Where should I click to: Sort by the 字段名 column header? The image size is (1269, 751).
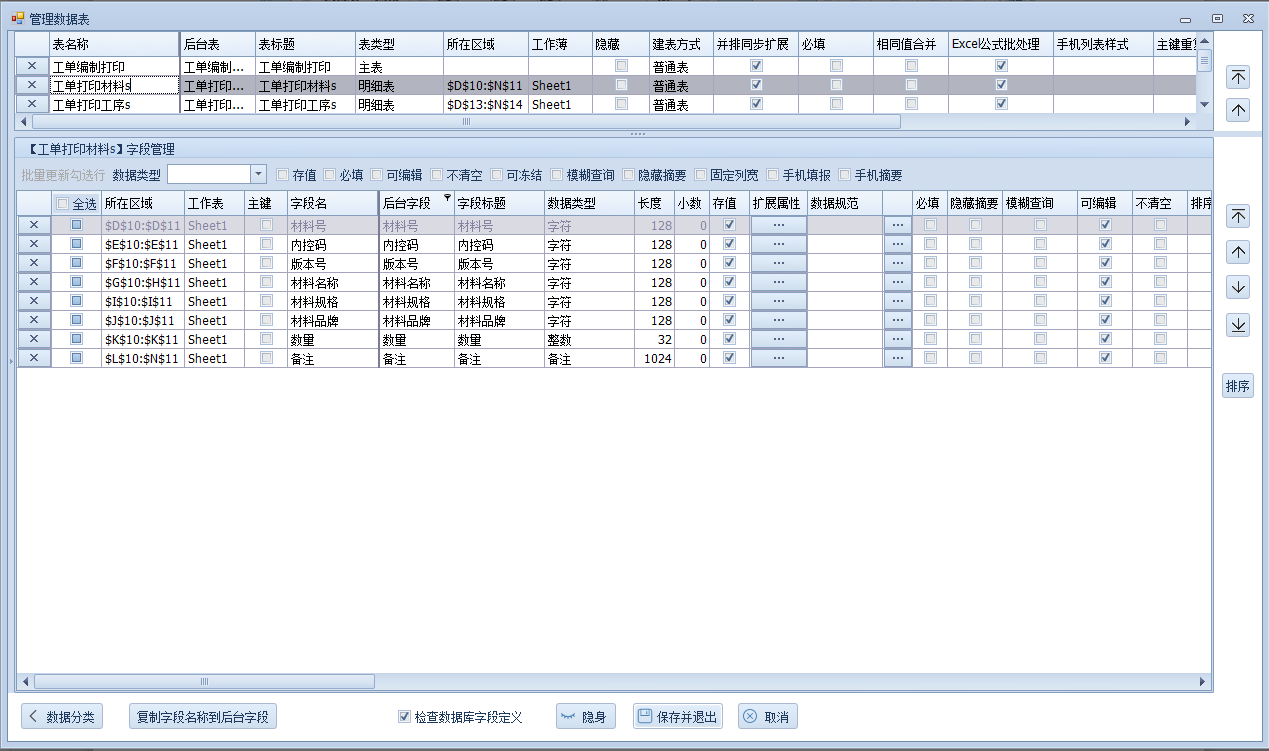point(332,203)
